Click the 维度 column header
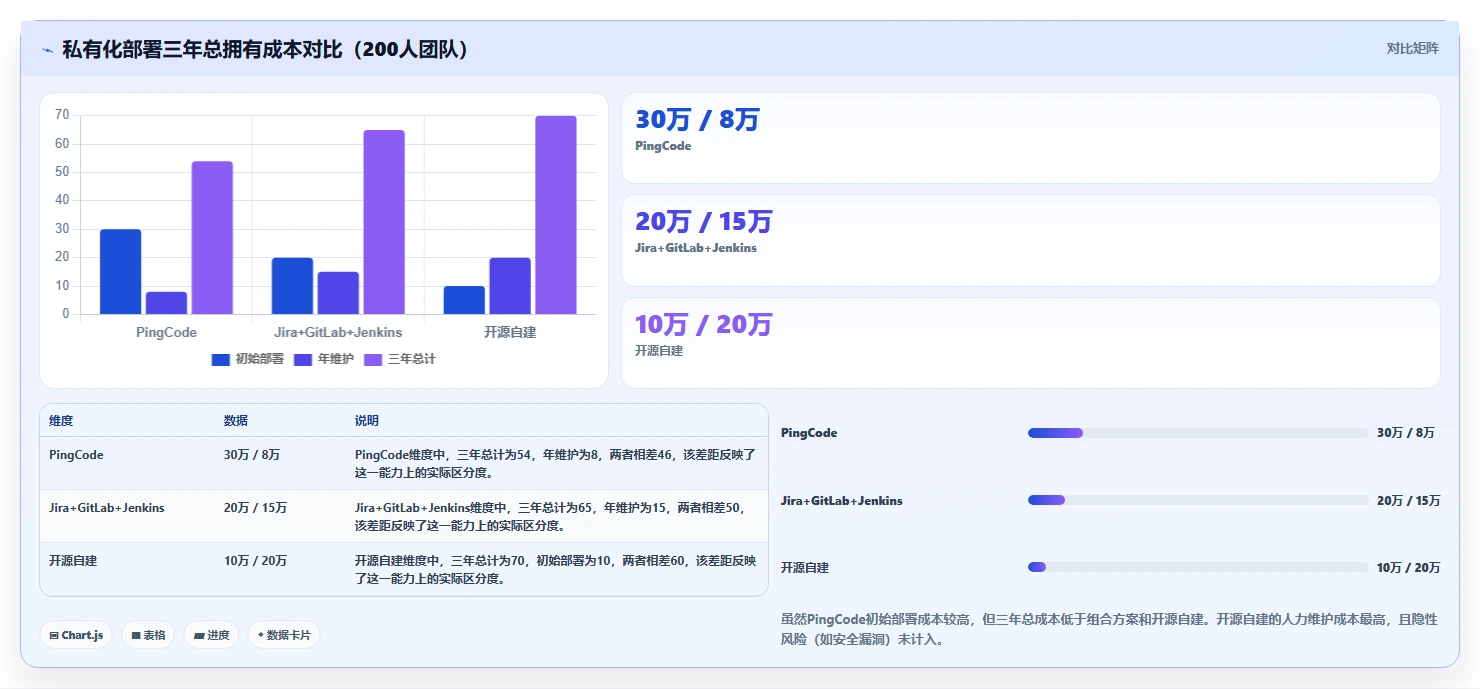1480x689 pixels. 61,421
